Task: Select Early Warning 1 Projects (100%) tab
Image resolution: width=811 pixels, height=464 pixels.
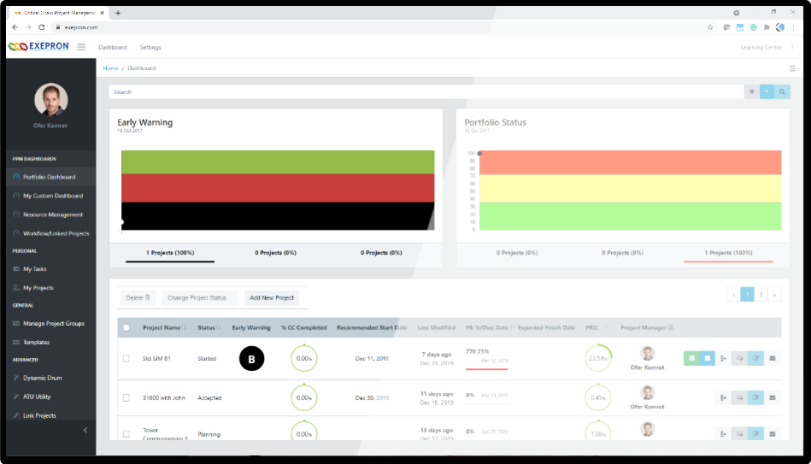Action: coord(170,253)
